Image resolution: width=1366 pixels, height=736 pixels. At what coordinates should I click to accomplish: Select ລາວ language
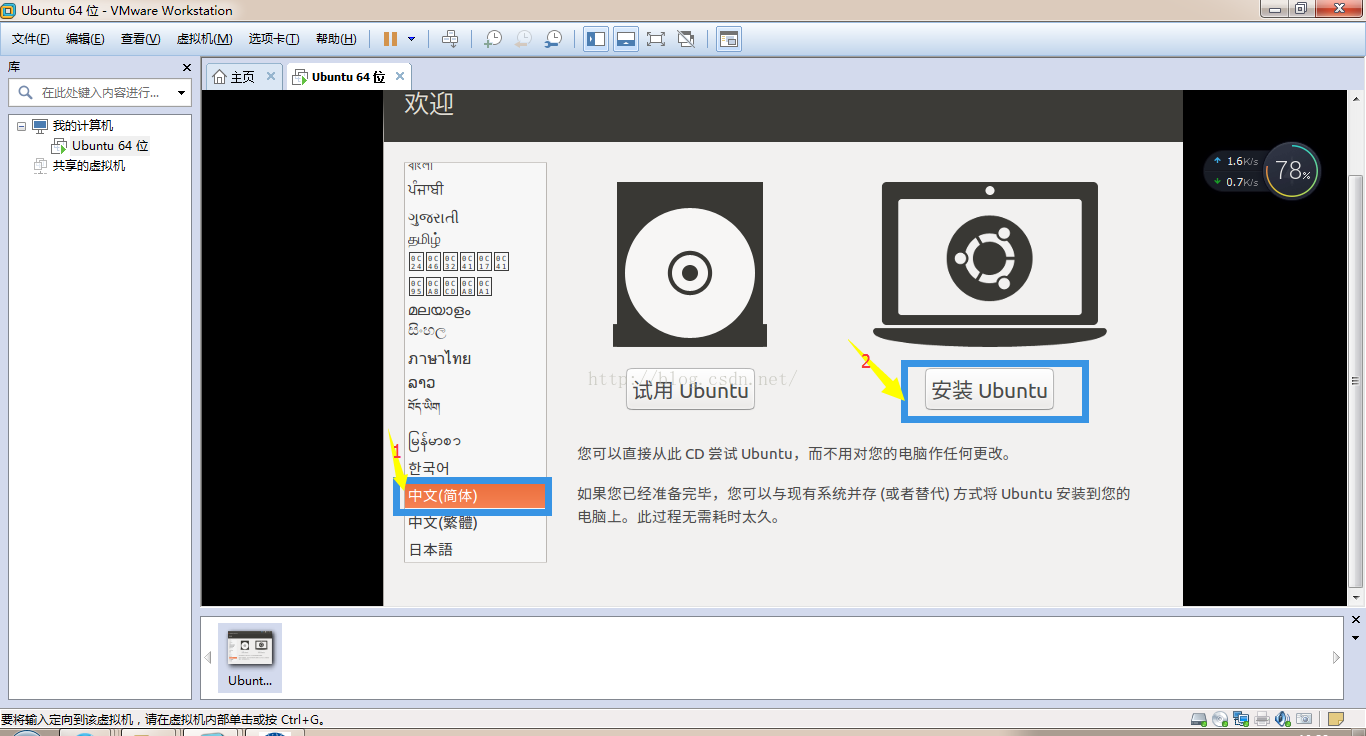421,383
